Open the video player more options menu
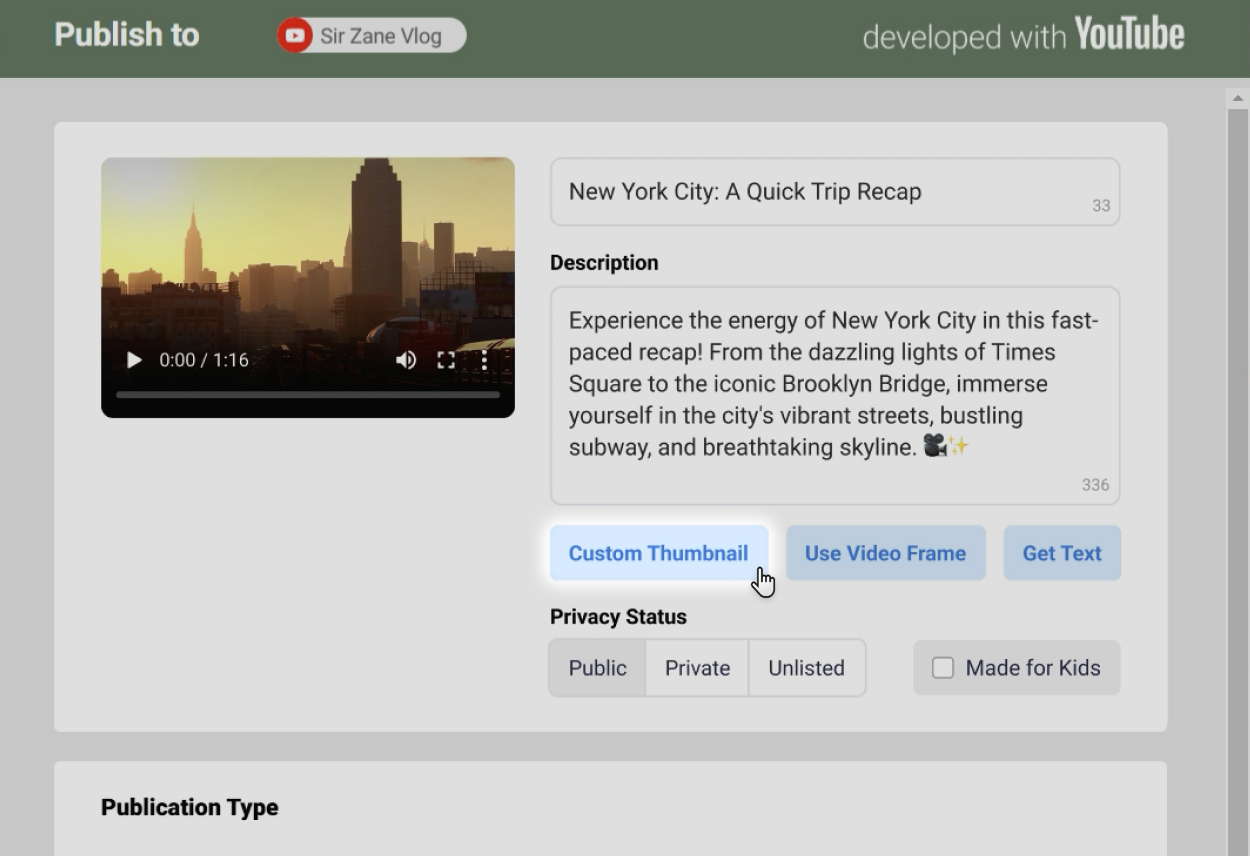Viewport: 1250px width, 856px height. 484,360
